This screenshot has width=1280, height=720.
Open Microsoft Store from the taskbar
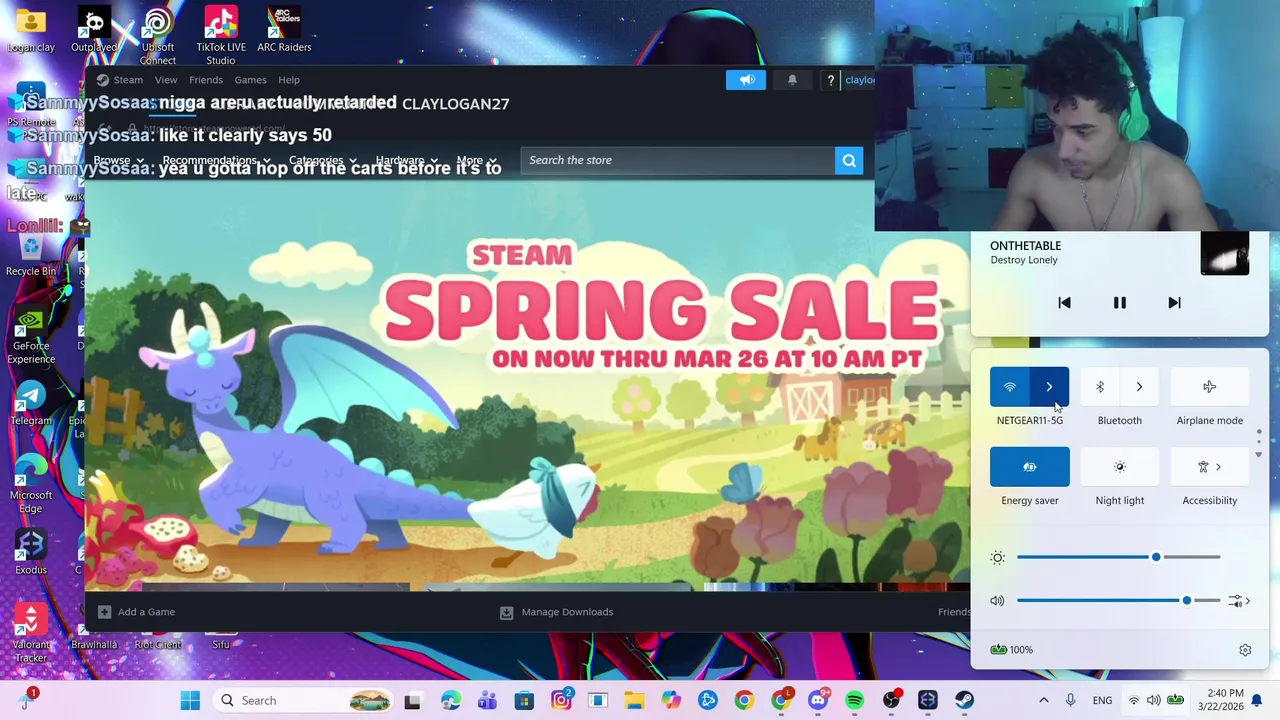pyautogui.click(x=524, y=700)
